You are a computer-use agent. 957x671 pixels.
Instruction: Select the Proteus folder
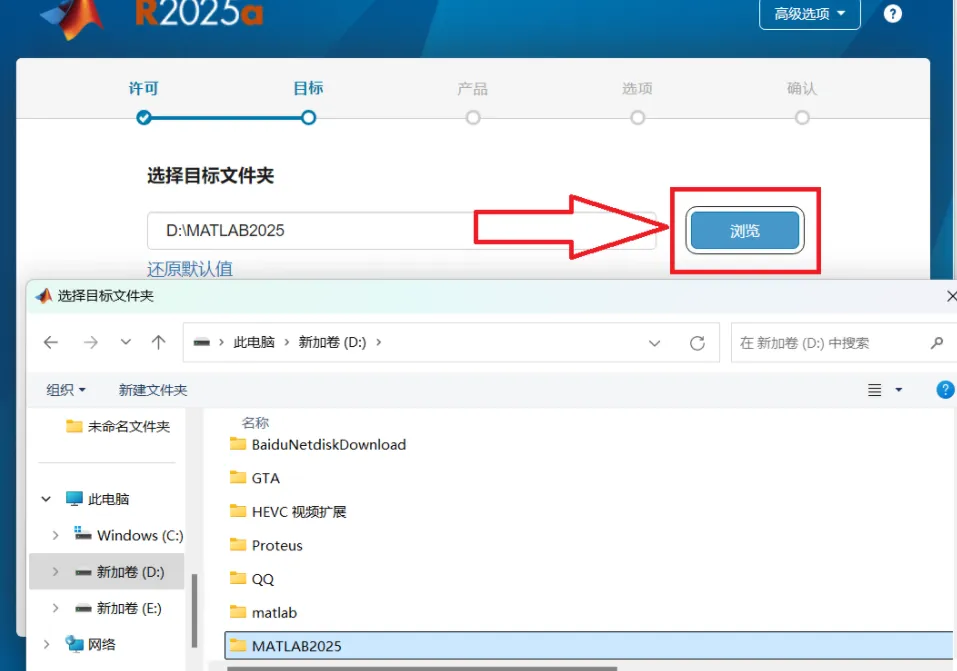(265, 545)
